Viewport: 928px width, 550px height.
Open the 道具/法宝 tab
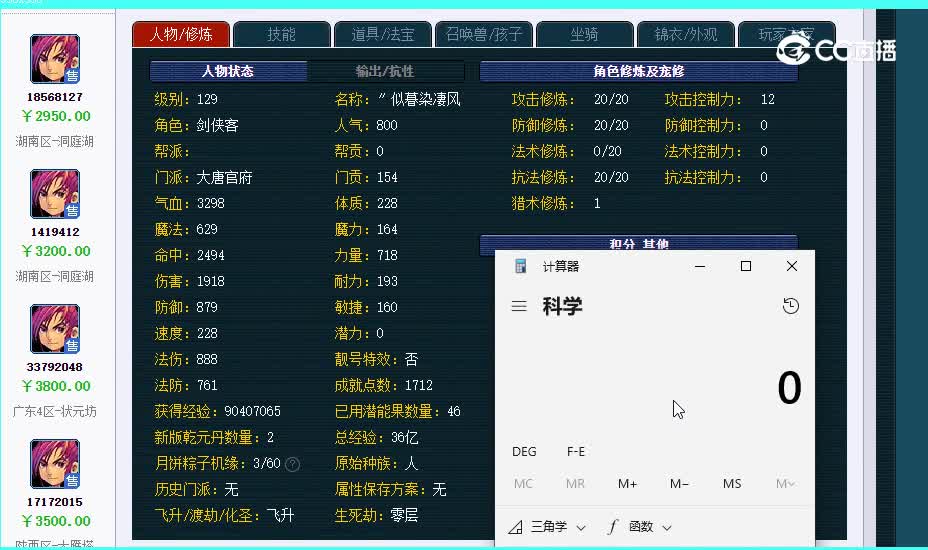(x=383, y=34)
